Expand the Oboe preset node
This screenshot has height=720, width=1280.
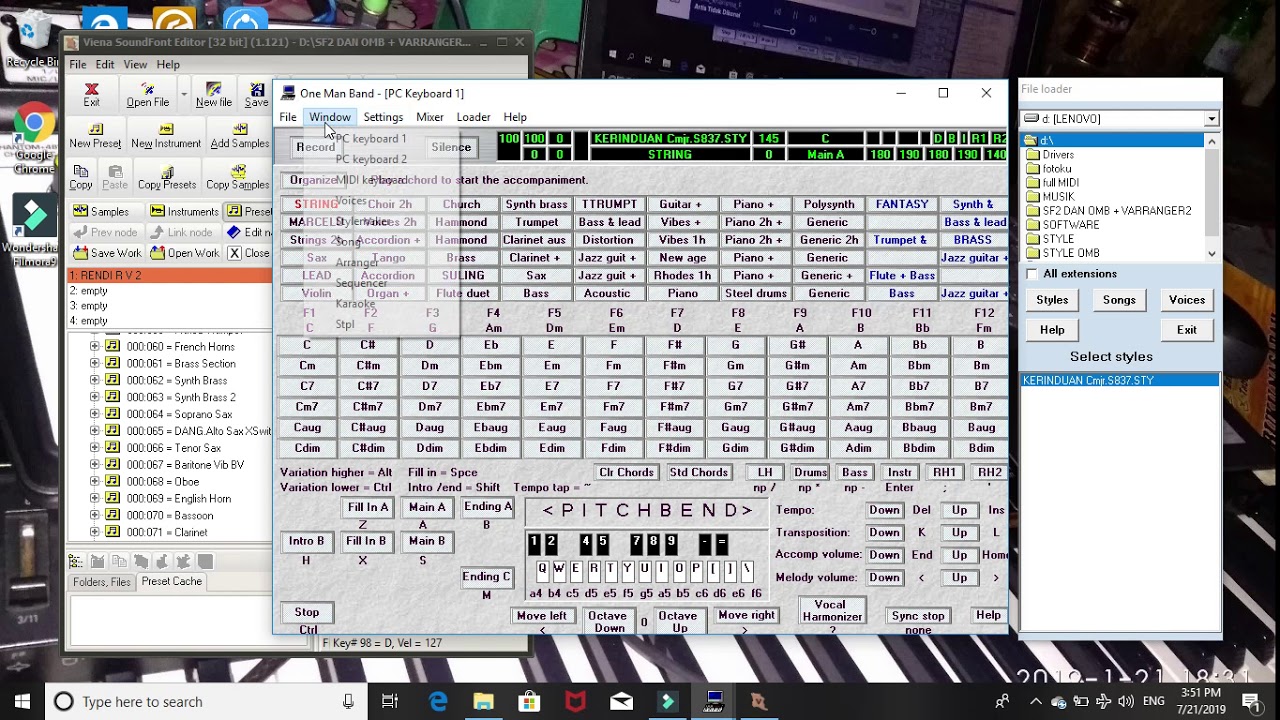(95, 482)
